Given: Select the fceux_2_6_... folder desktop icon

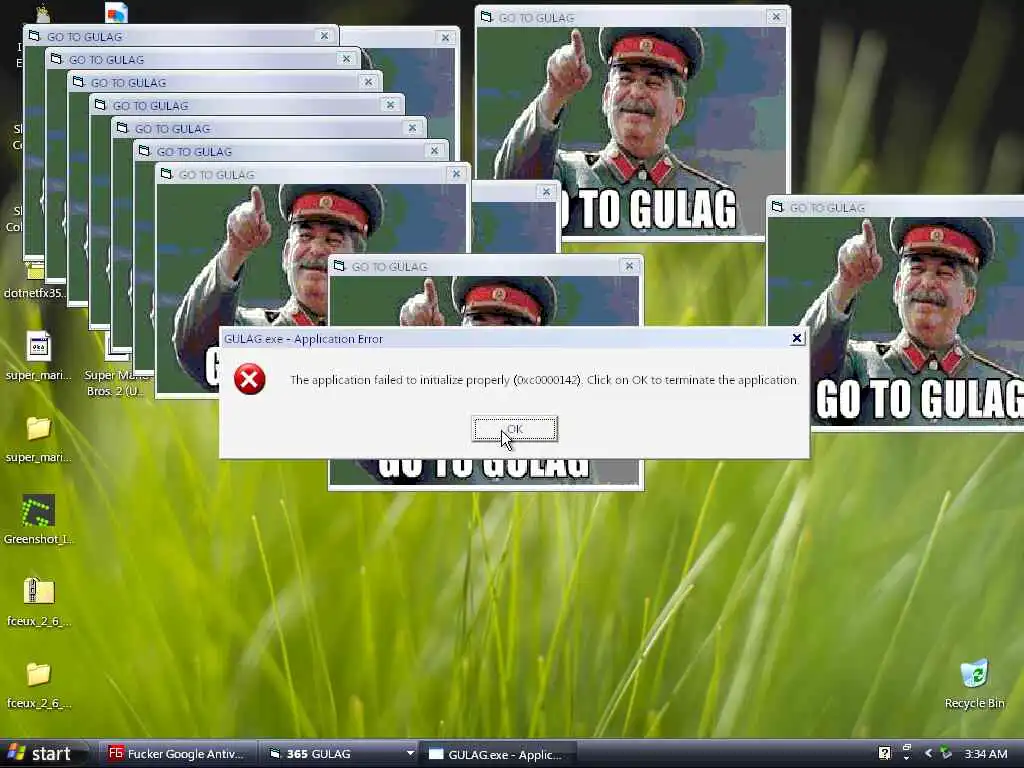Looking at the screenshot, I should point(39,684).
